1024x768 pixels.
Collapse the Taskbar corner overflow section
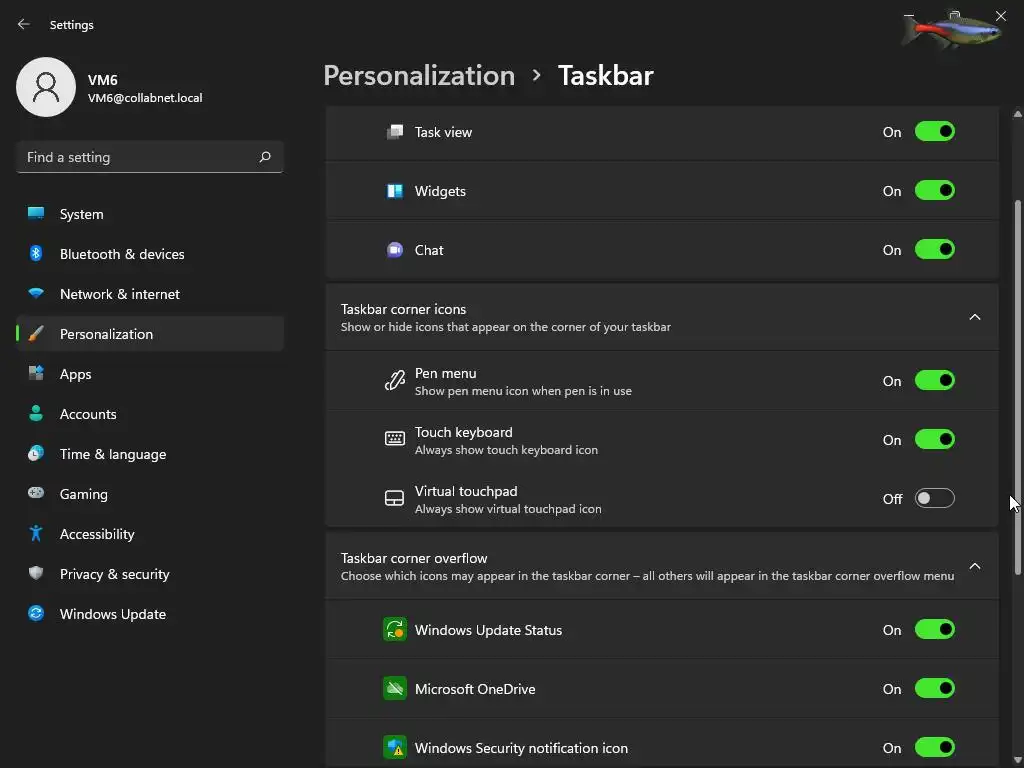975,566
